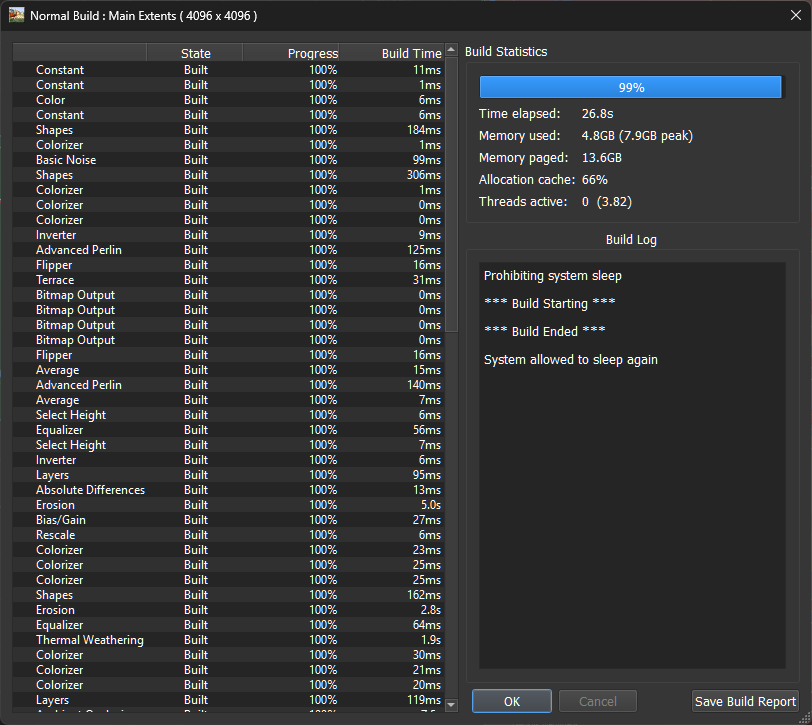Select the Equalizer row with 56ms
This screenshot has height=725, width=812.
228,430
